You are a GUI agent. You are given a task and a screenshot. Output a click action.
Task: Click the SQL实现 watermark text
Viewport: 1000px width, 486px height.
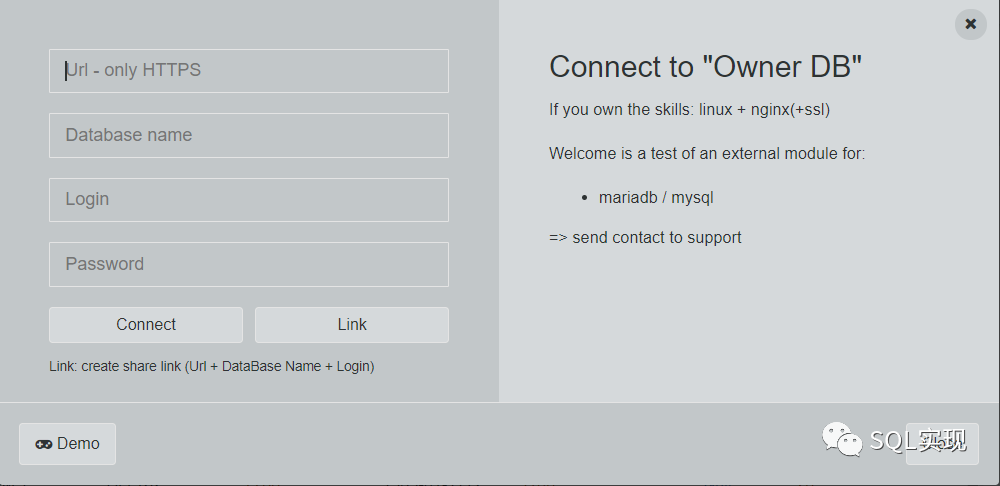(x=917, y=440)
